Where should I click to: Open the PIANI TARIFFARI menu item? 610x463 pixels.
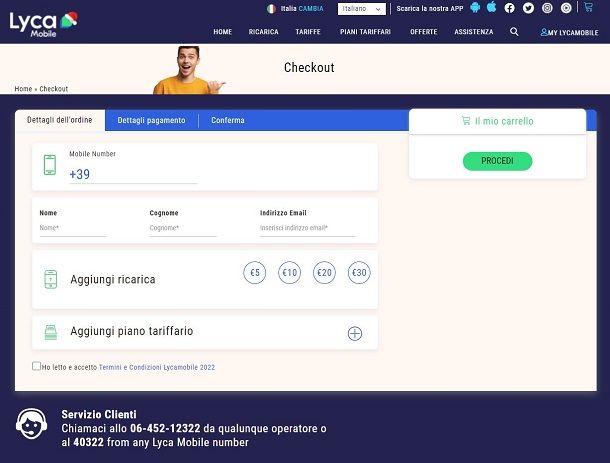coord(365,32)
